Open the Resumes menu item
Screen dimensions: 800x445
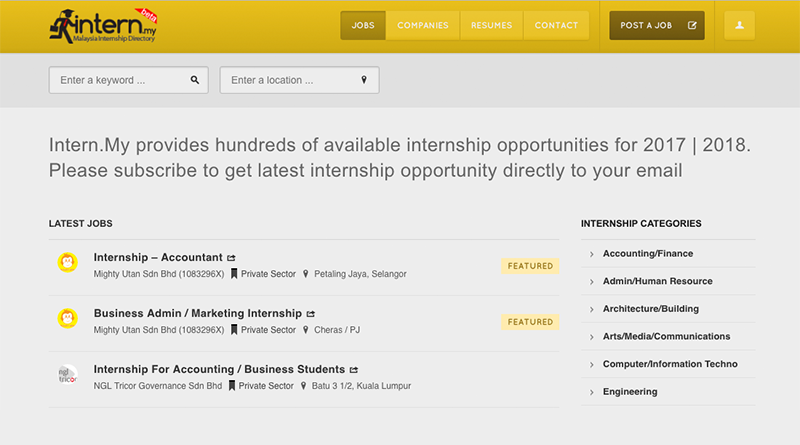coord(492,25)
